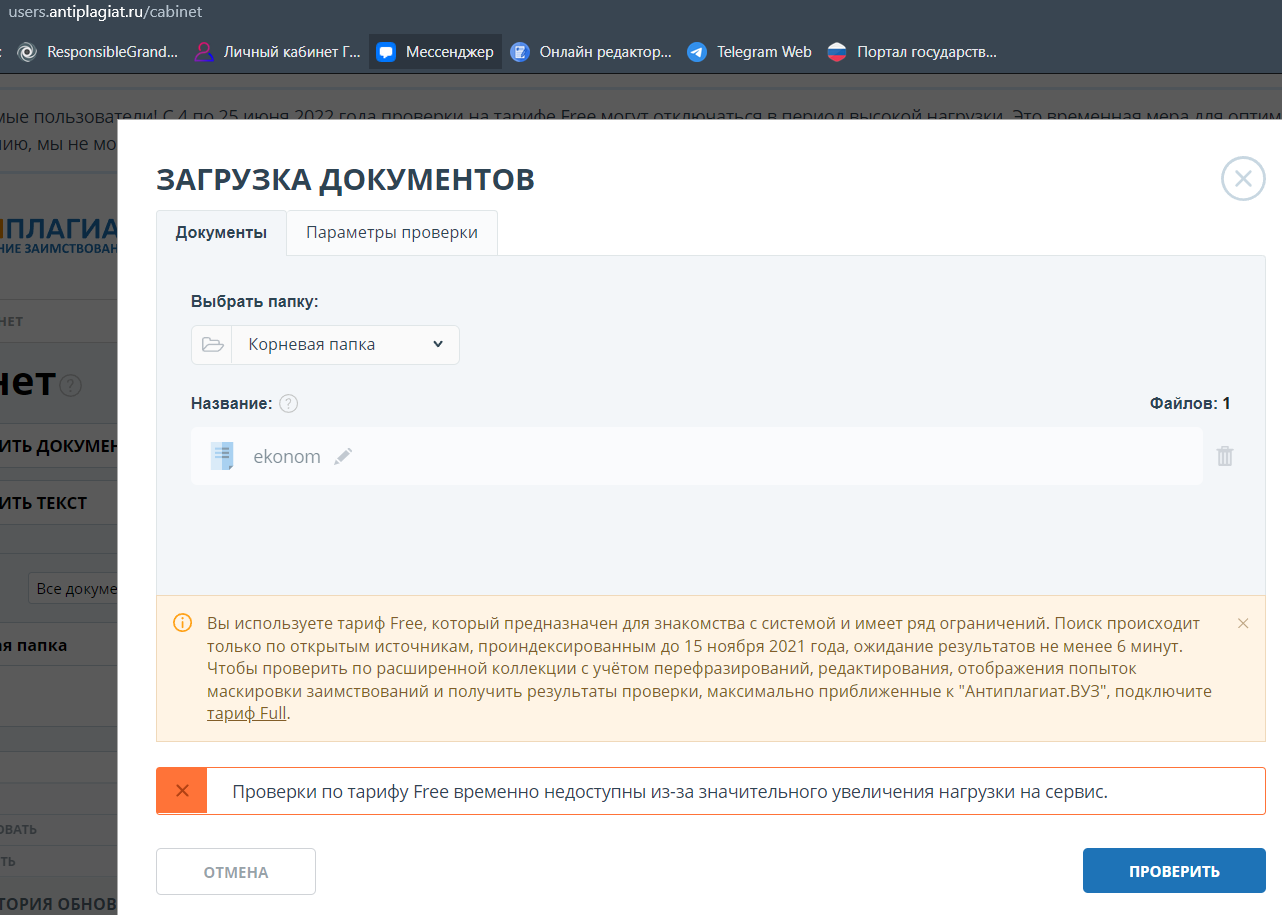Click the ekonom file name text
This screenshot has width=1282, height=915.
(x=287, y=457)
